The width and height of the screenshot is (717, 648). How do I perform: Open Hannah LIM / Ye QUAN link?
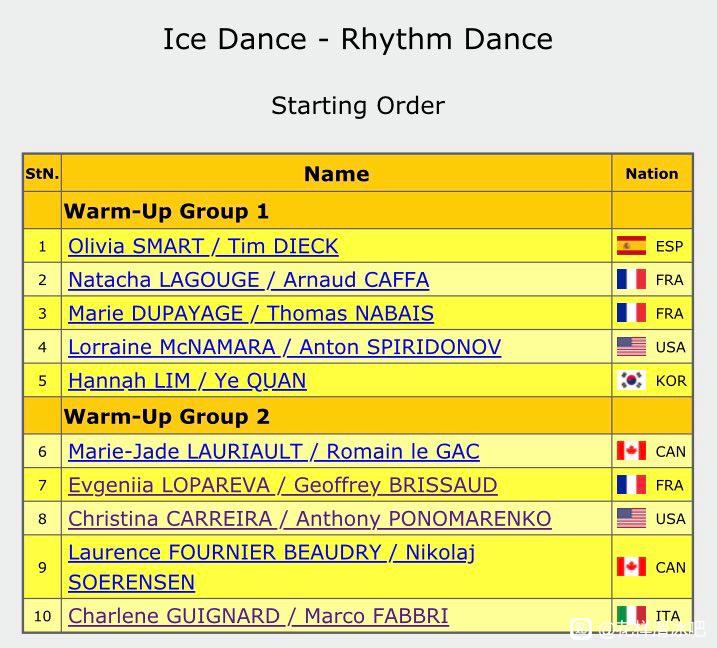(x=187, y=381)
